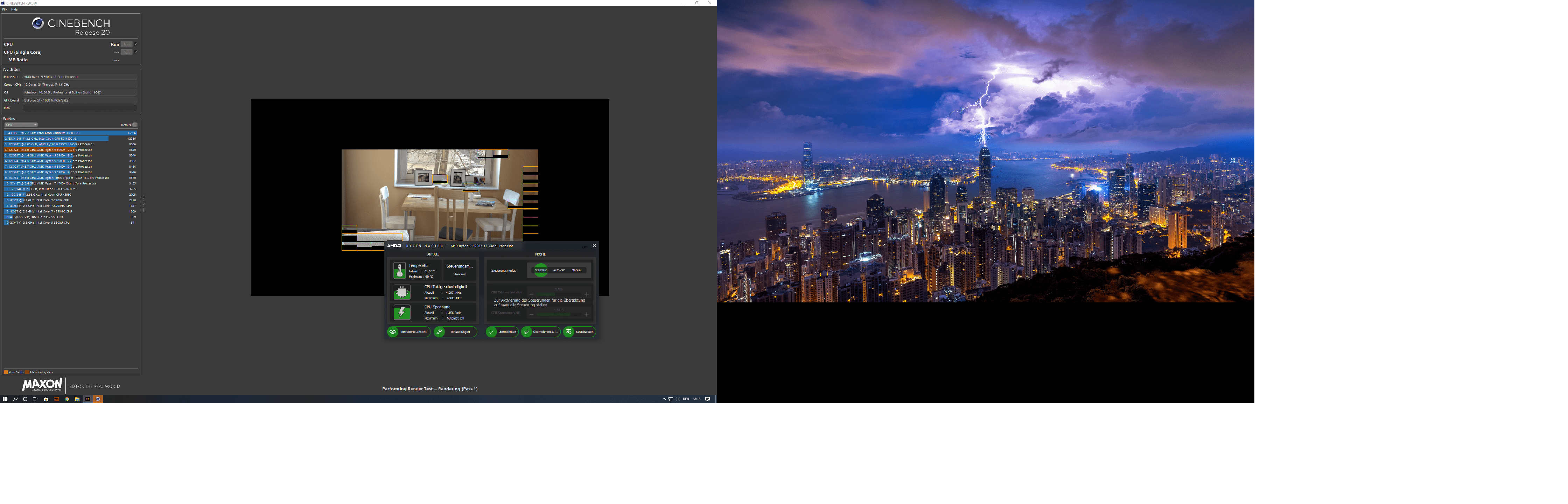Viewport: 1568px width, 504px height.
Task: Select ranking row Intel Core i5-3550 CPU
Action: coord(70,217)
